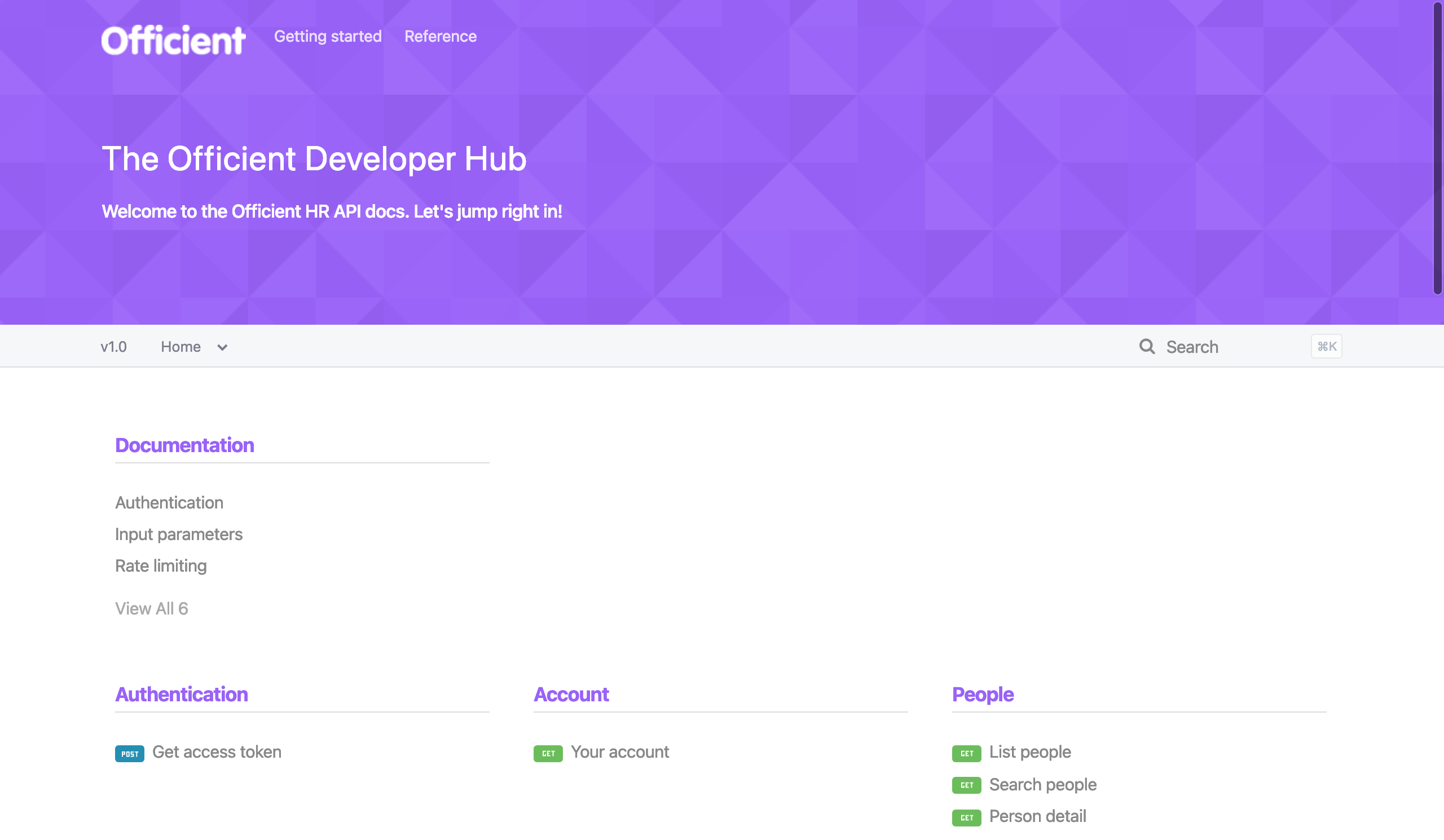Open the Account section heading
The width and height of the screenshot is (1444, 840).
tap(571, 695)
